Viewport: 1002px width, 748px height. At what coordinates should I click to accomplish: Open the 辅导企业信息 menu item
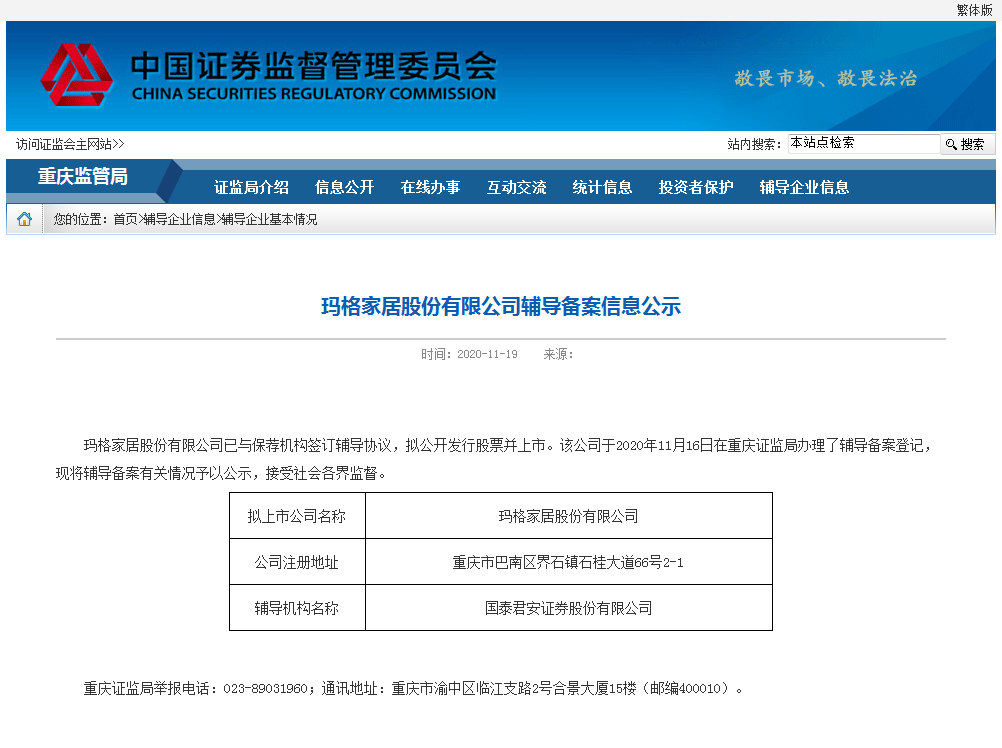(x=804, y=187)
